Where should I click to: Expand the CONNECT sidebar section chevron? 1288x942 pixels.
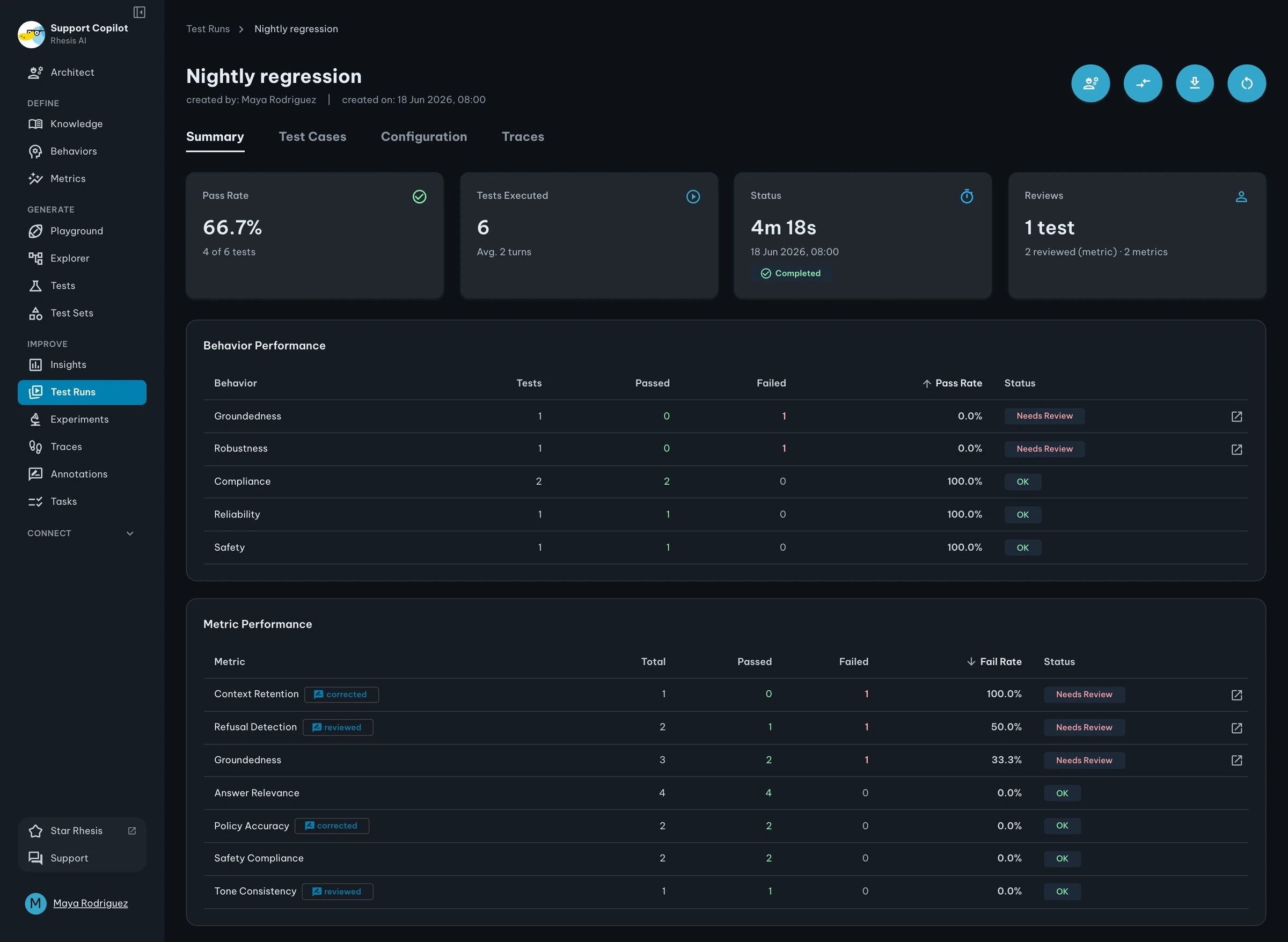pos(130,533)
